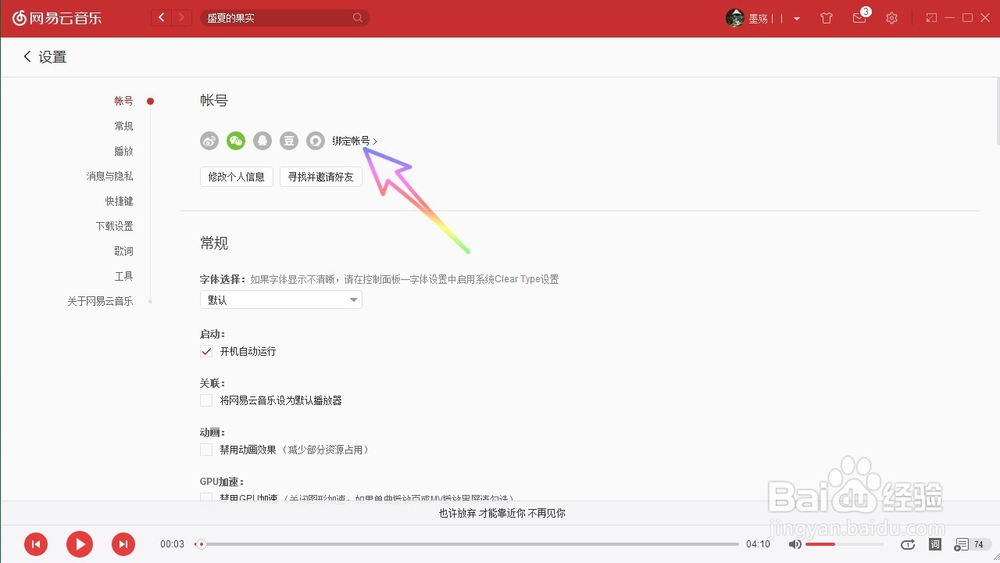Click the Weibo binding icon
The image size is (1000, 563).
(x=209, y=140)
